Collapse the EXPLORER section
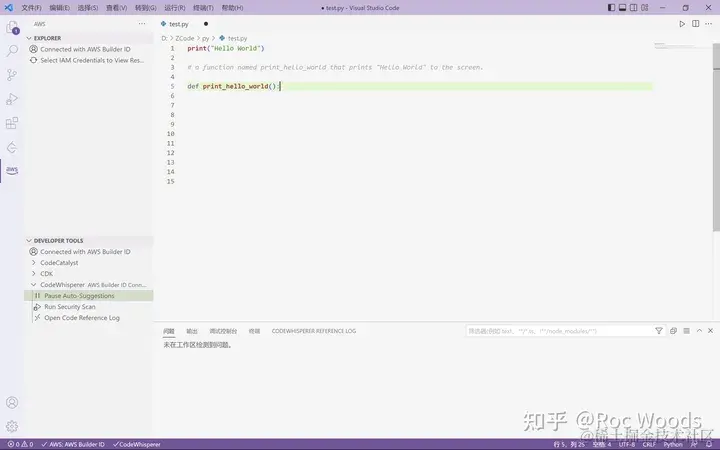Viewport: 720px width, 450px height. [x=89, y=38]
